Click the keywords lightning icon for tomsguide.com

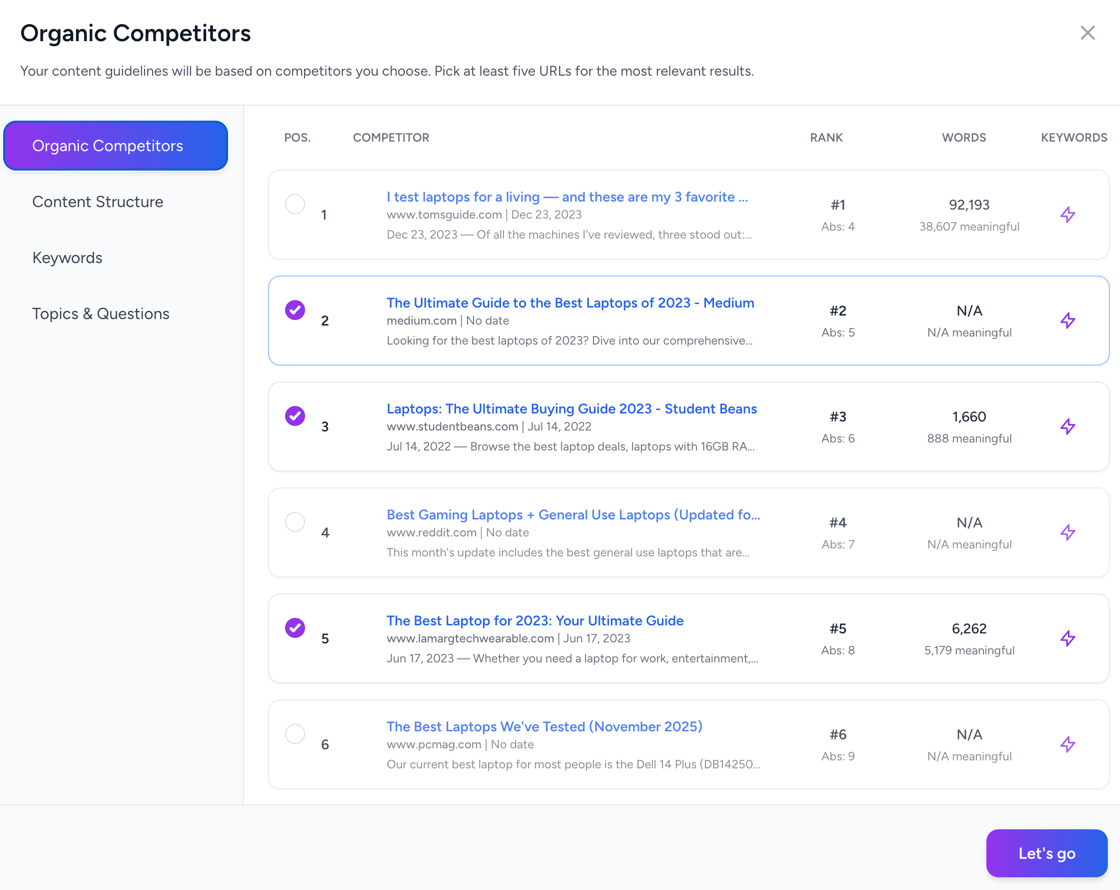(1068, 215)
